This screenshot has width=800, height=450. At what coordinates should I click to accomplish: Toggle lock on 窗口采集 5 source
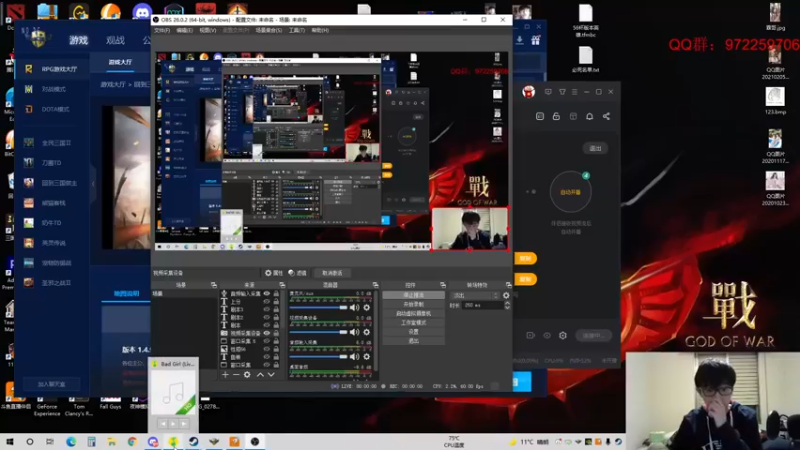[x=276, y=341]
